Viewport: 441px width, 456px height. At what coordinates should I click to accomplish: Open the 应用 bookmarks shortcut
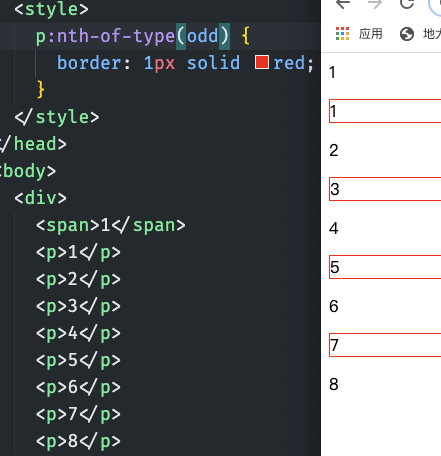click(x=371, y=34)
